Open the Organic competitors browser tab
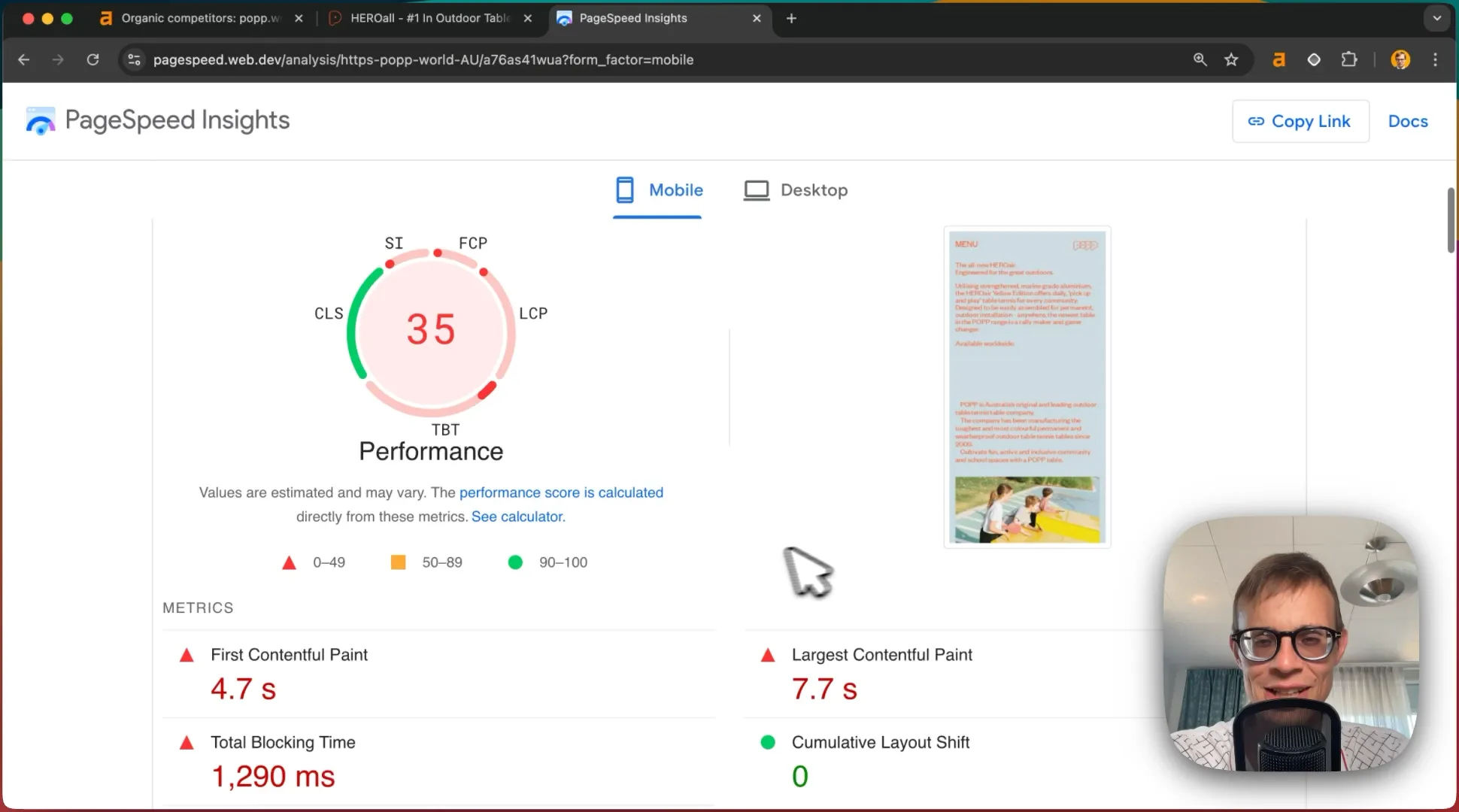The height and width of the screenshot is (812, 1459). (202, 18)
